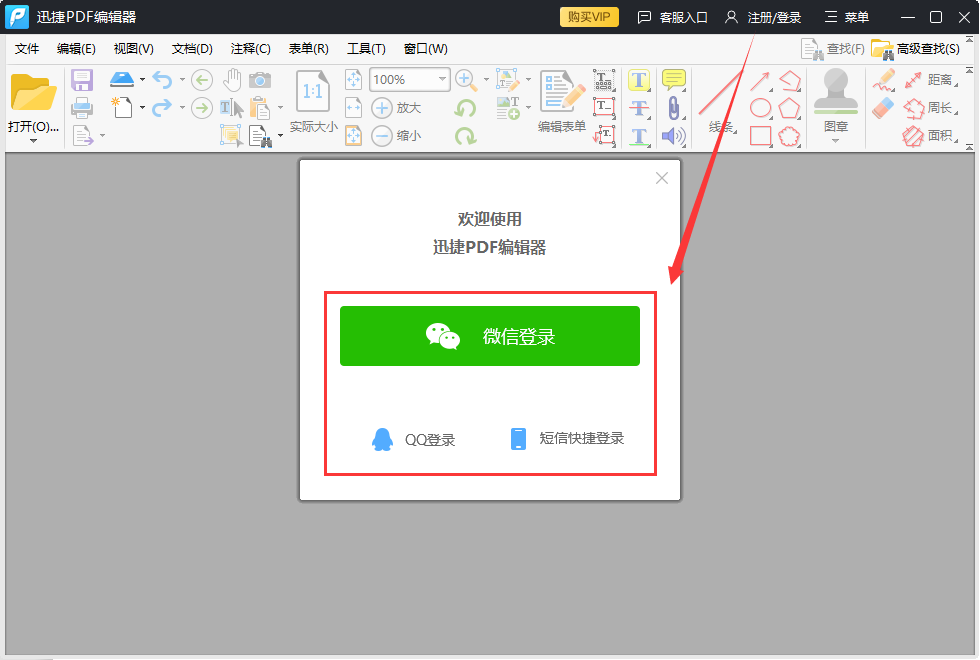Select the oval shape tool
The height and width of the screenshot is (660, 980).
pyautogui.click(x=761, y=108)
